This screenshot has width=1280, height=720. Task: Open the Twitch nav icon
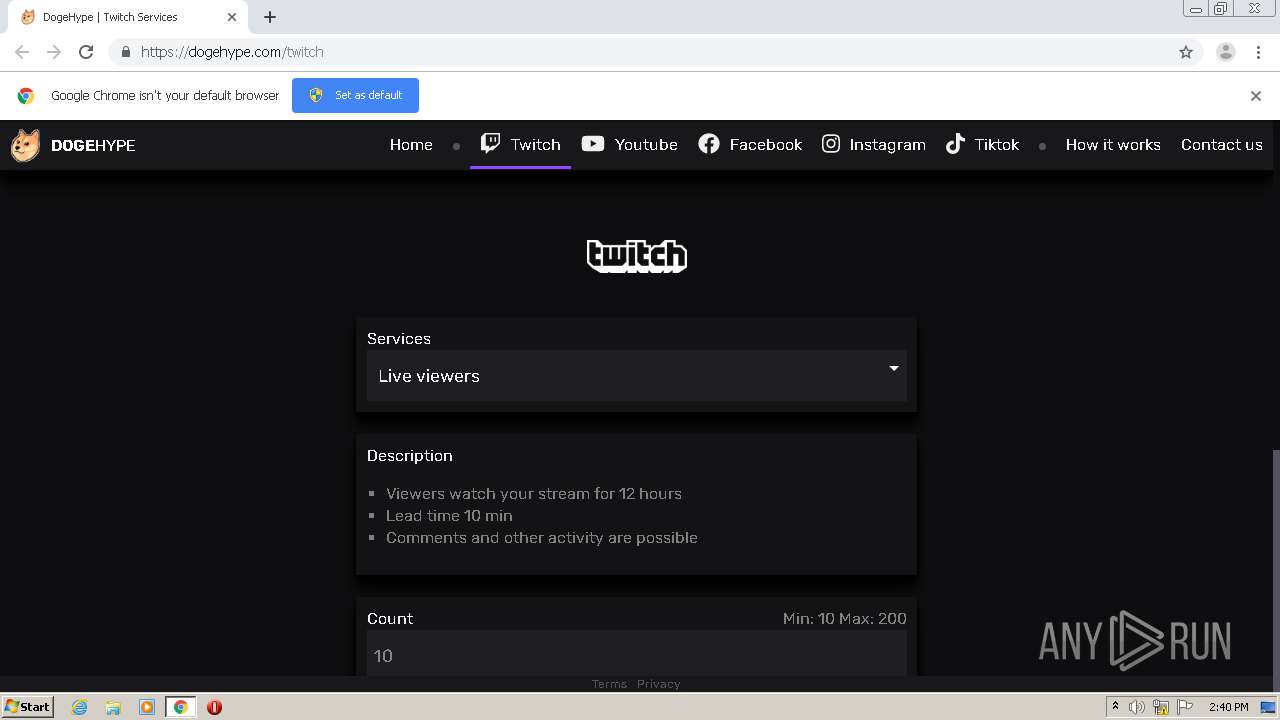pyautogui.click(x=490, y=143)
